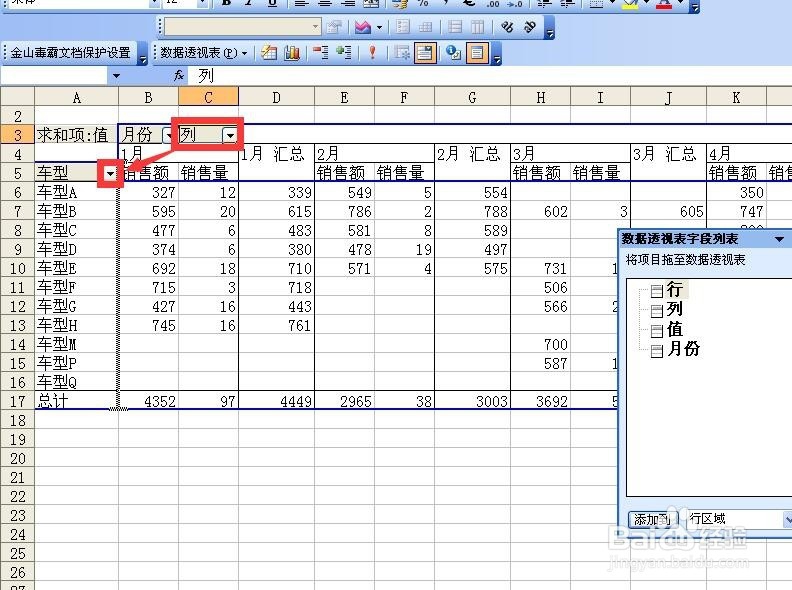
Task: Click the 总计 row label
Action: pyautogui.click(x=76, y=401)
